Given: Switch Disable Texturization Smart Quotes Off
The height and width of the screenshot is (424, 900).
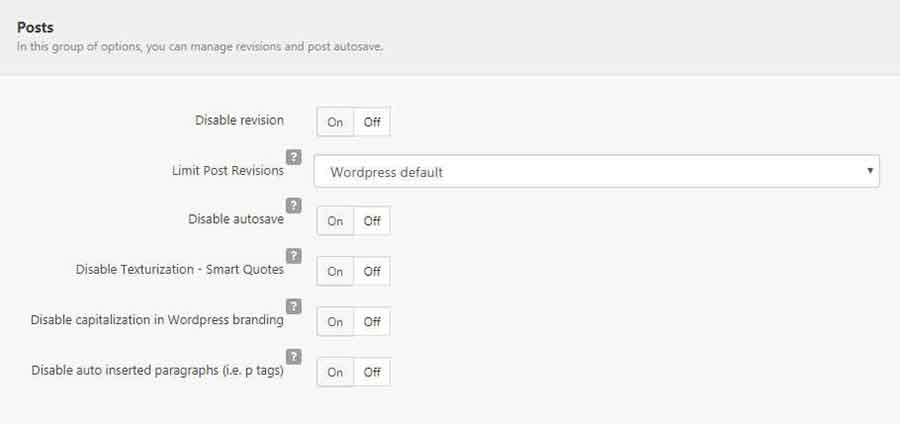Looking at the screenshot, I should (372, 271).
